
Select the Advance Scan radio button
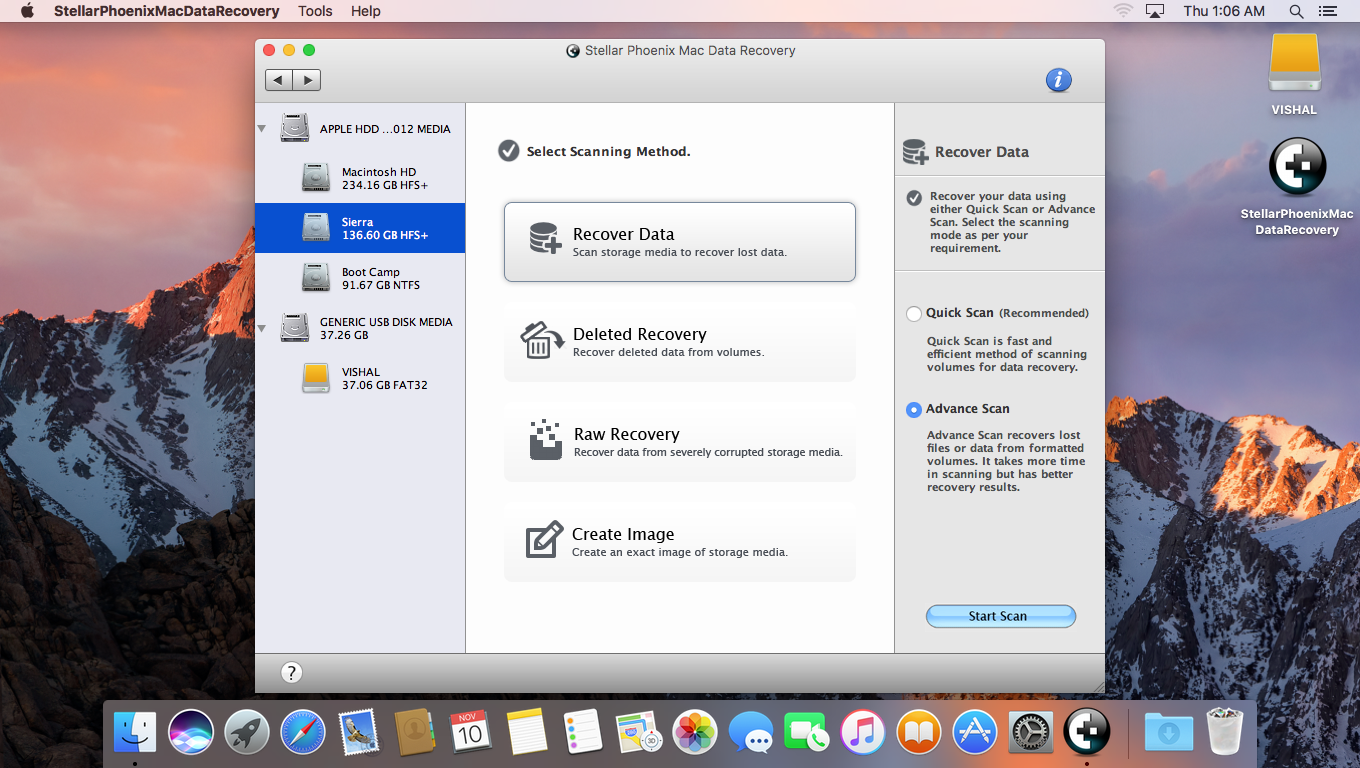click(x=913, y=410)
